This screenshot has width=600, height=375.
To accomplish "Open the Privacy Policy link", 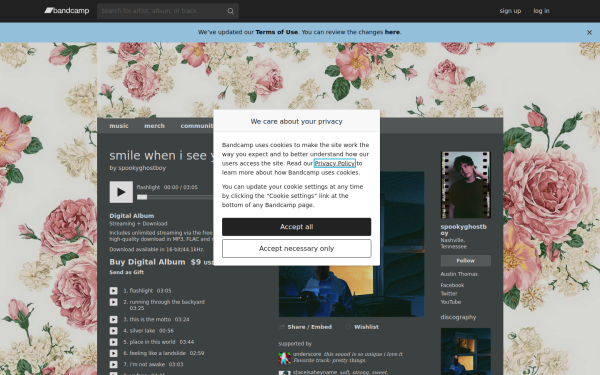I will click(x=335, y=163).
